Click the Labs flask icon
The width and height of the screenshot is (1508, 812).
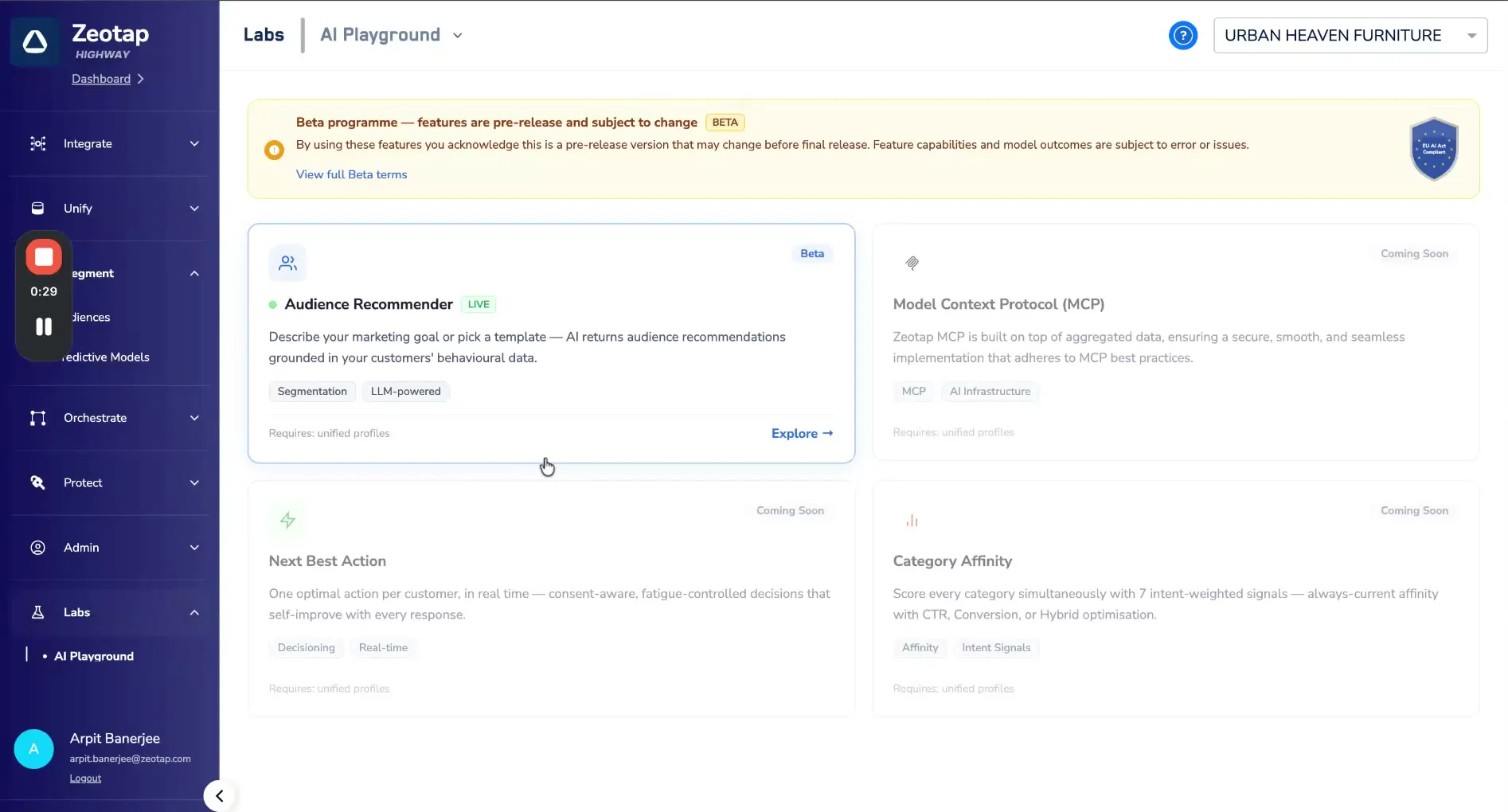[x=37, y=612]
